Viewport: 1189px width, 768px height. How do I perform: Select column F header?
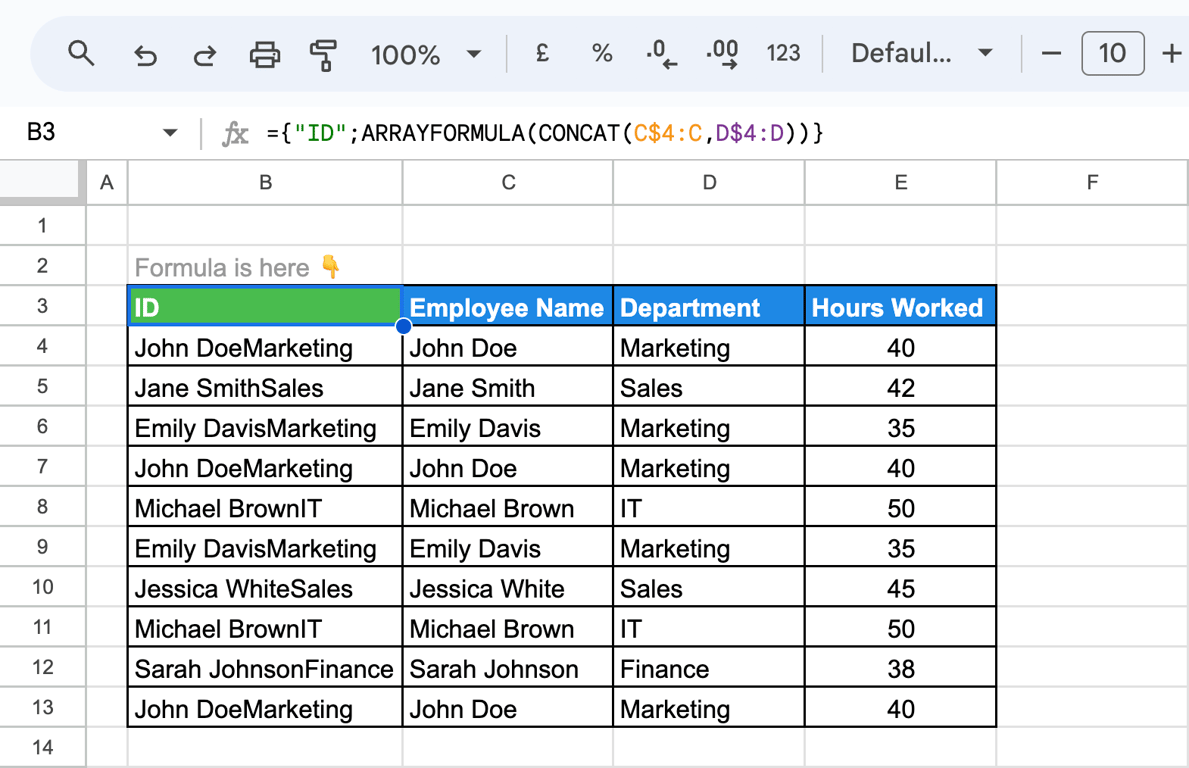pos(1092,182)
